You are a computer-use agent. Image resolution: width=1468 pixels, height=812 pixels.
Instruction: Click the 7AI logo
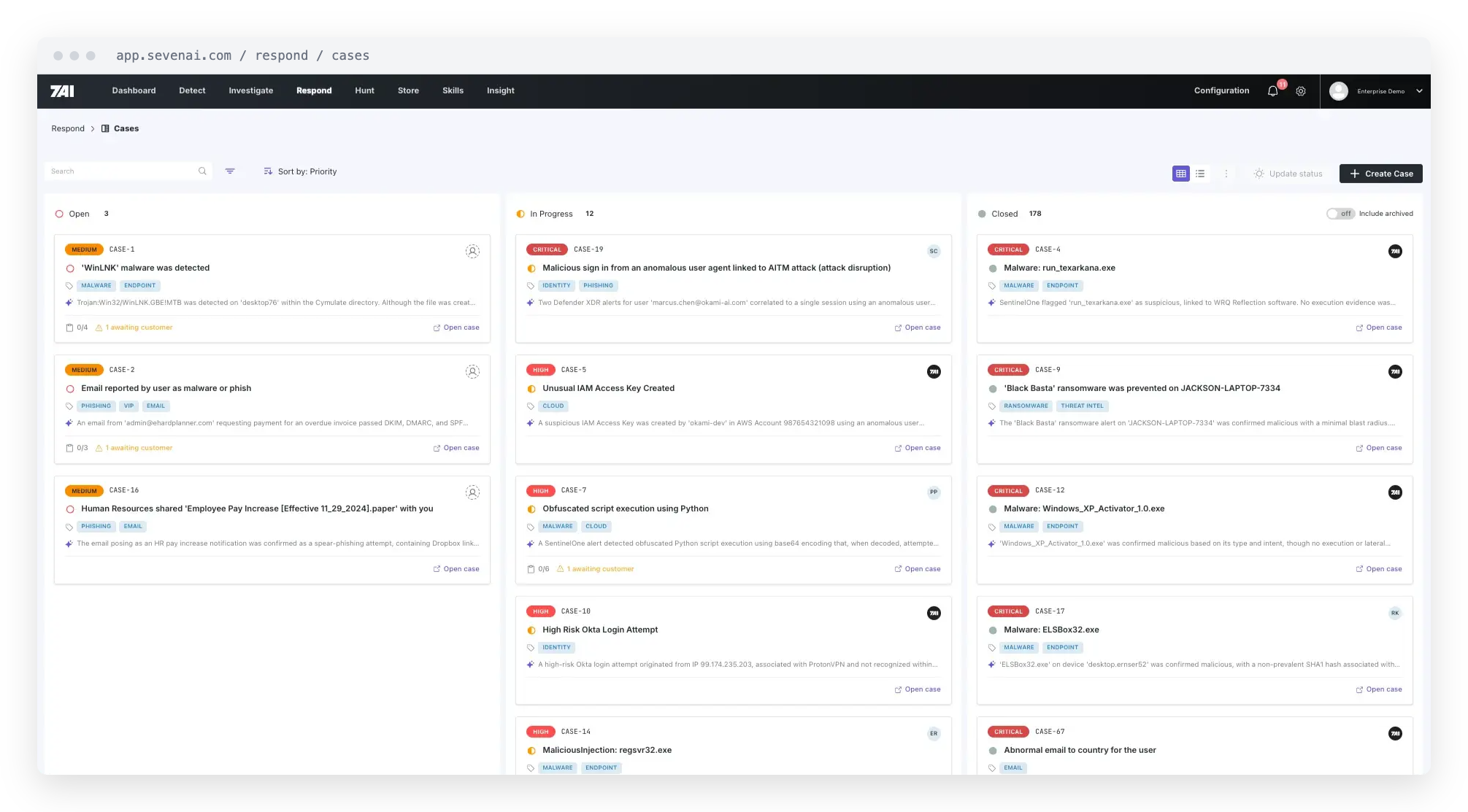pyautogui.click(x=62, y=91)
